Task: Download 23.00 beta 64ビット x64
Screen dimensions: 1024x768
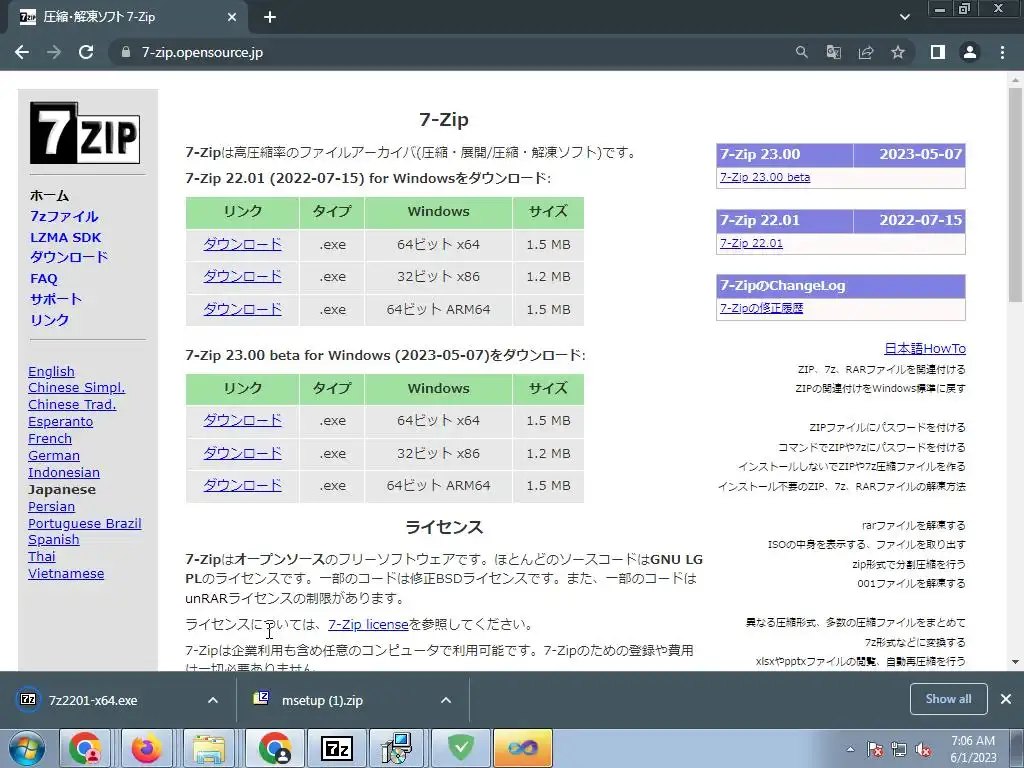Action: point(242,421)
